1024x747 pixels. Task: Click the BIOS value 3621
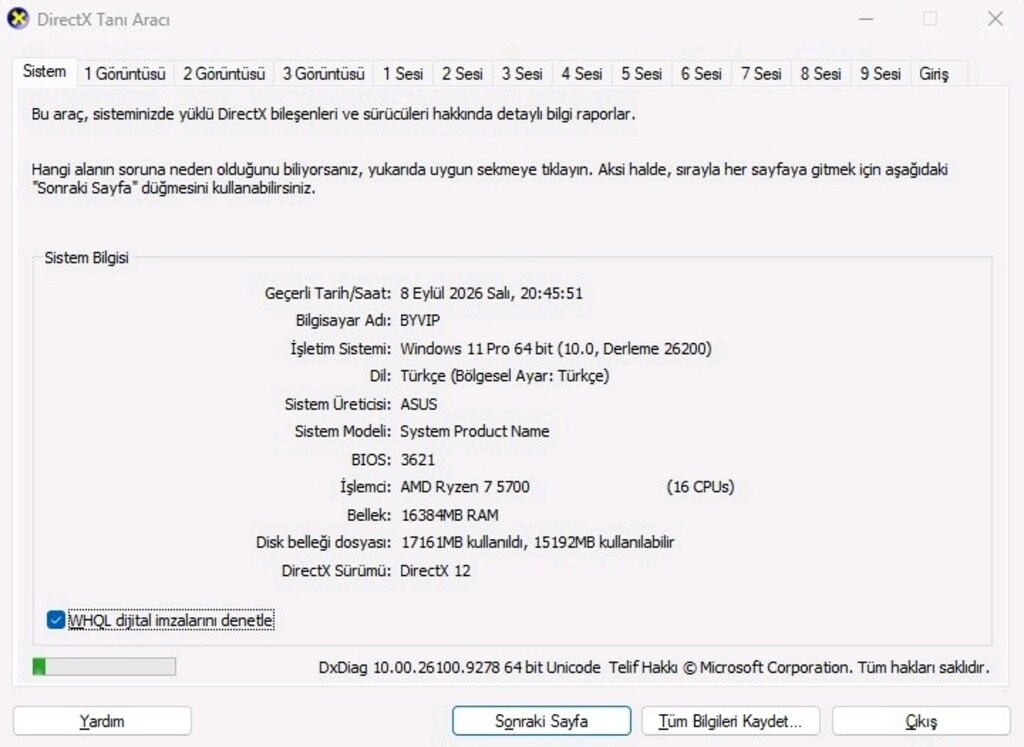[417, 460]
